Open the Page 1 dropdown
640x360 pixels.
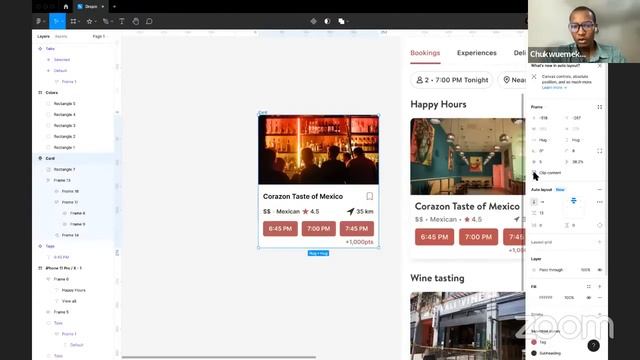click(99, 36)
